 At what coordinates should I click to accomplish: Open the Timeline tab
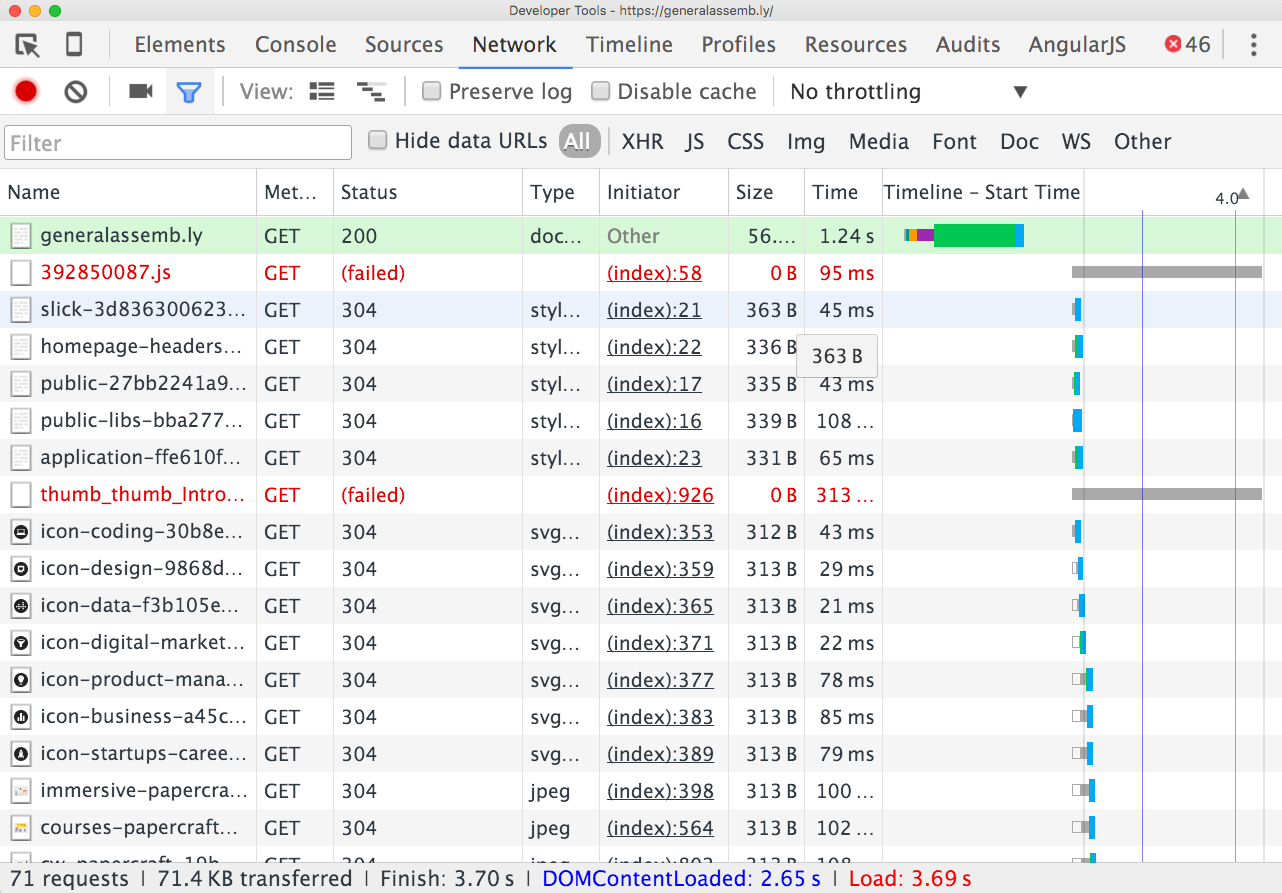coord(630,45)
